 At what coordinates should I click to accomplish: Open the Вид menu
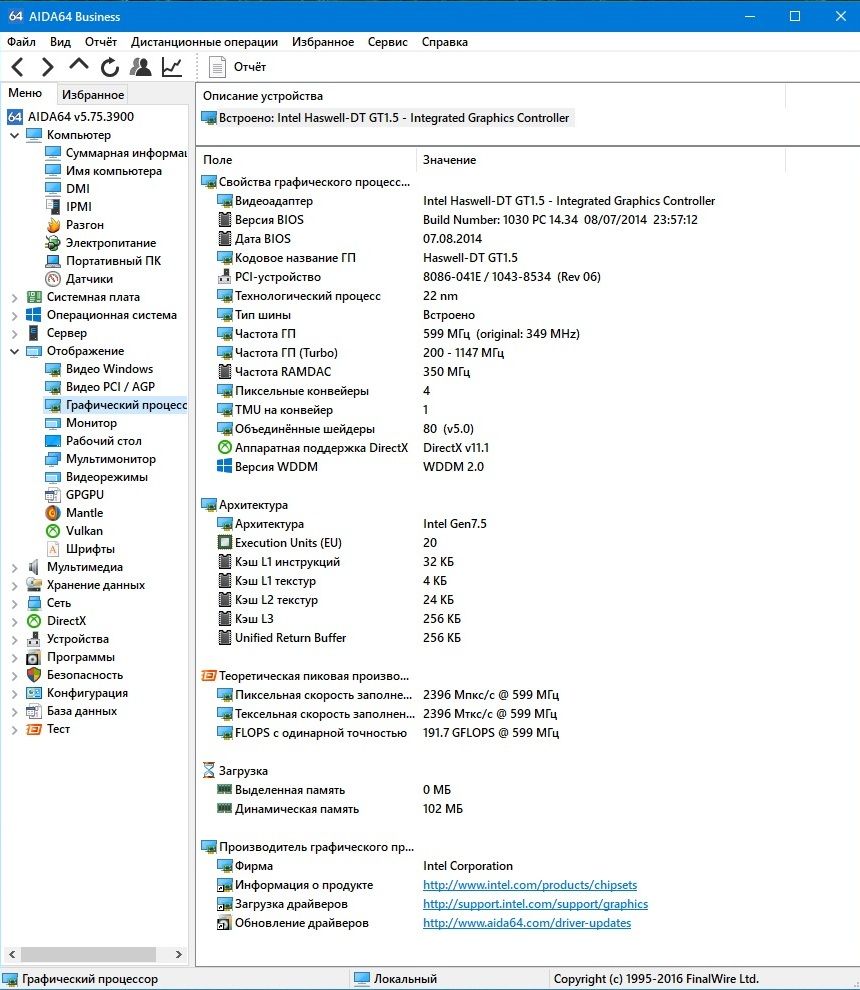60,42
